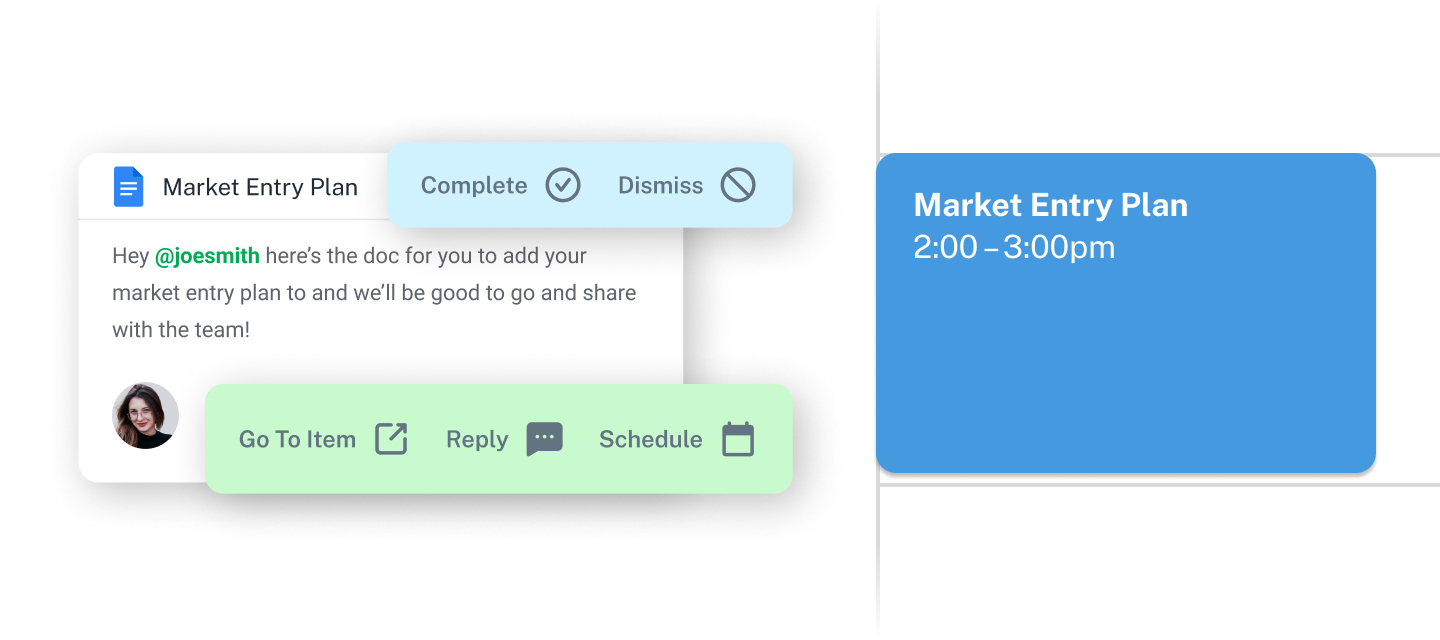
Task: Click the user avatar photo
Action: click(x=145, y=417)
